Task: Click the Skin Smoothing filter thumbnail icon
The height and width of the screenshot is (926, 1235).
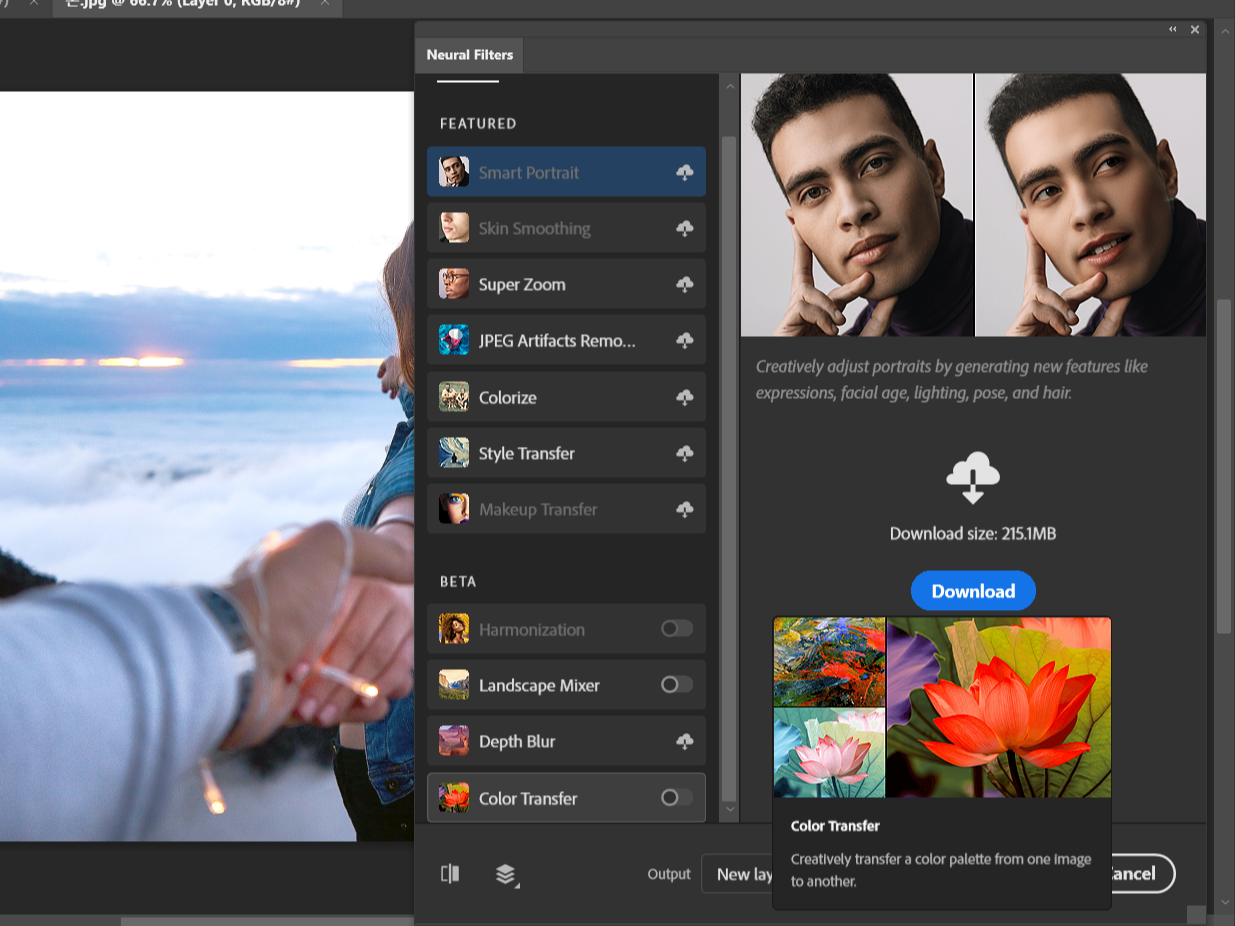Action: (x=454, y=228)
